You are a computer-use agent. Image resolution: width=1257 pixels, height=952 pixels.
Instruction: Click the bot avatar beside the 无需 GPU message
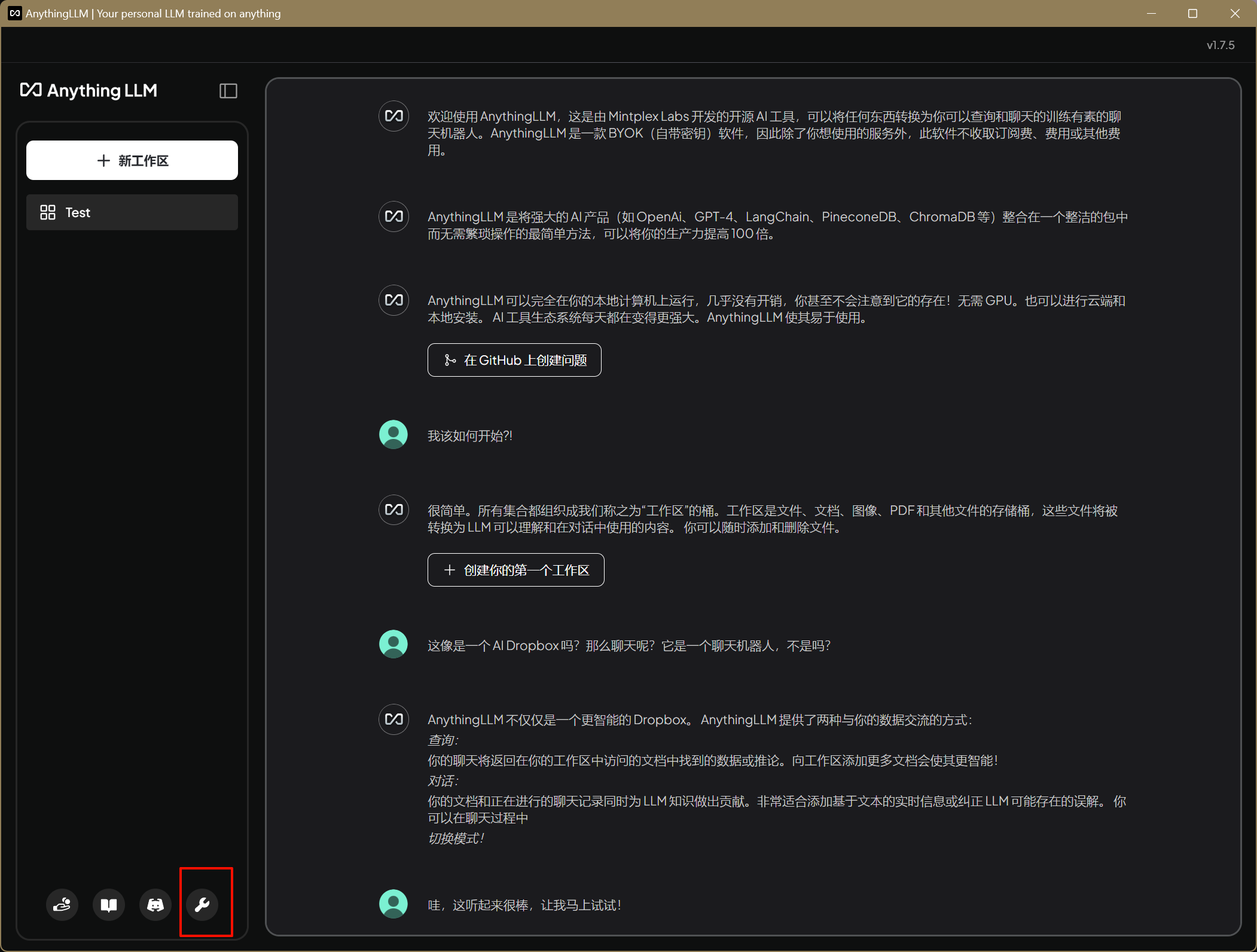coord(394,300)
